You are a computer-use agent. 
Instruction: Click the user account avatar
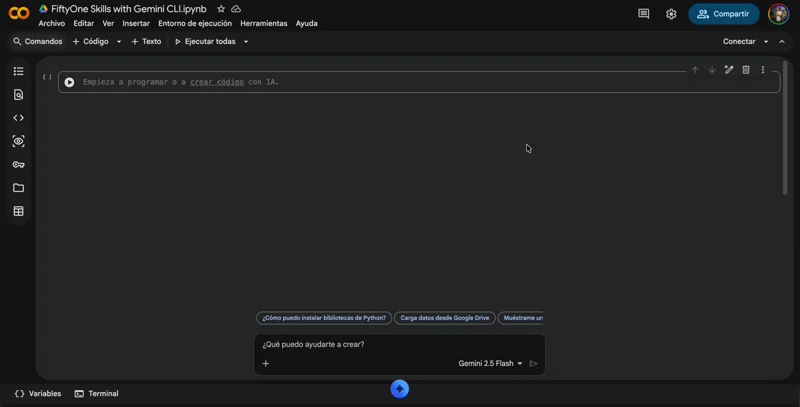click(779, 14)
